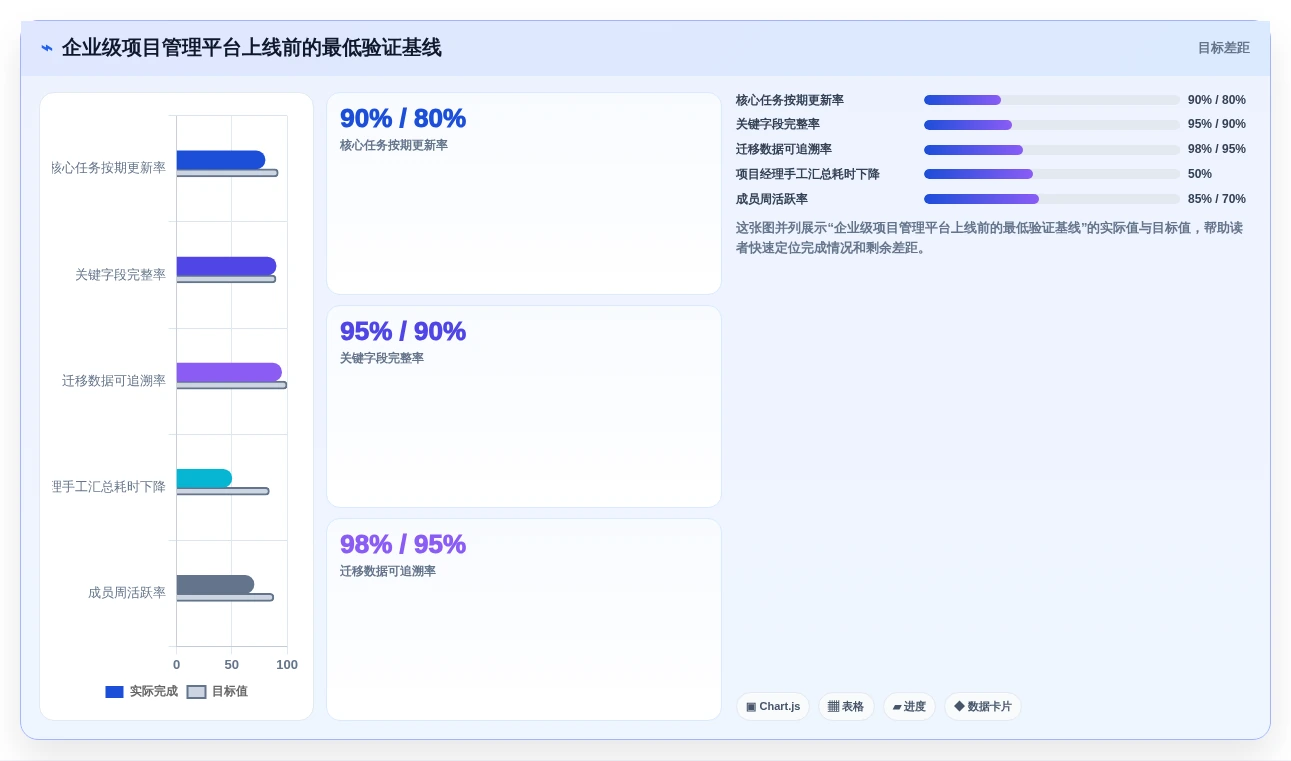Screen dimensions: 1291x761
Task: Click the 50 tick on chart axis
Action: (x=232, y=665)
